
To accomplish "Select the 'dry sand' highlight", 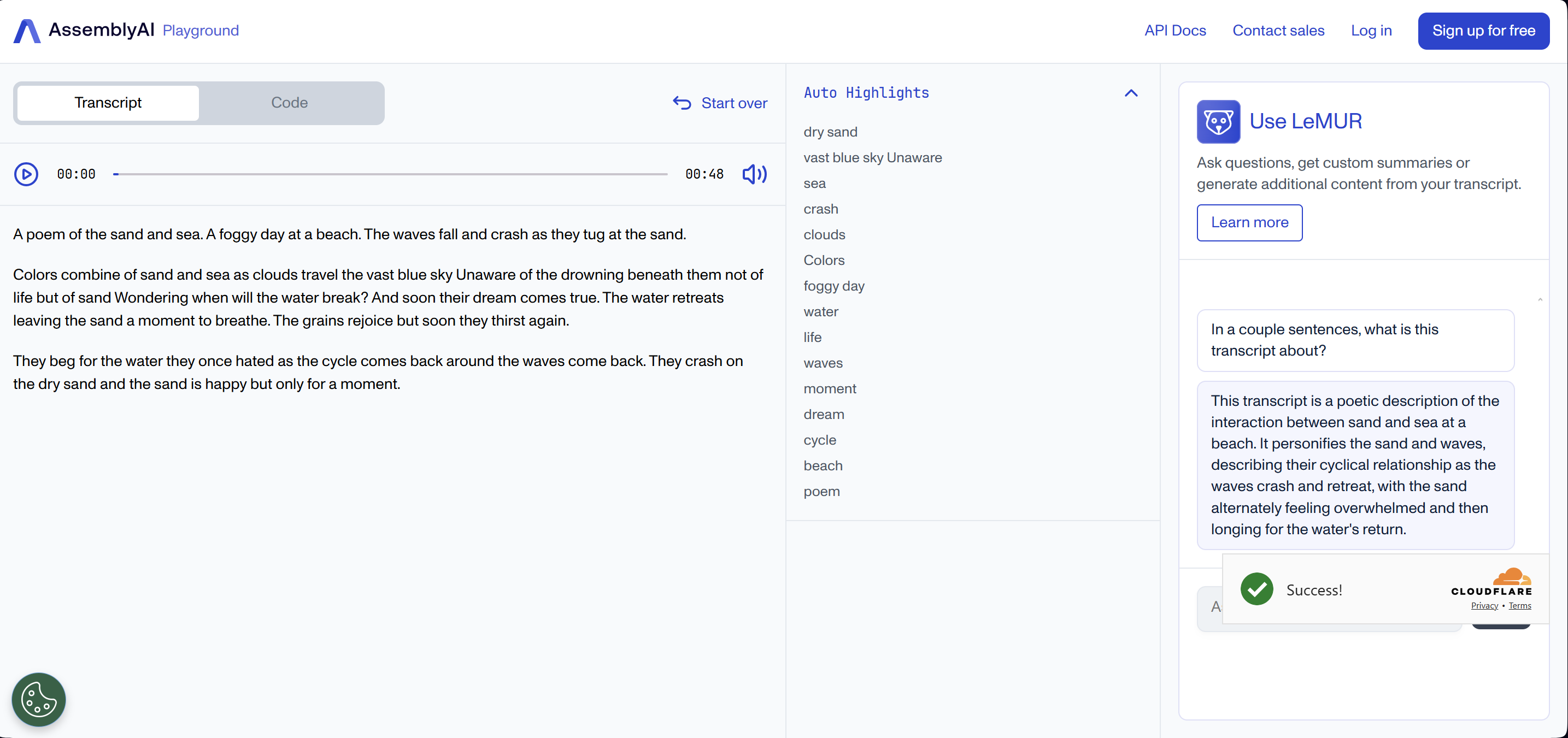I will (830, 132).
